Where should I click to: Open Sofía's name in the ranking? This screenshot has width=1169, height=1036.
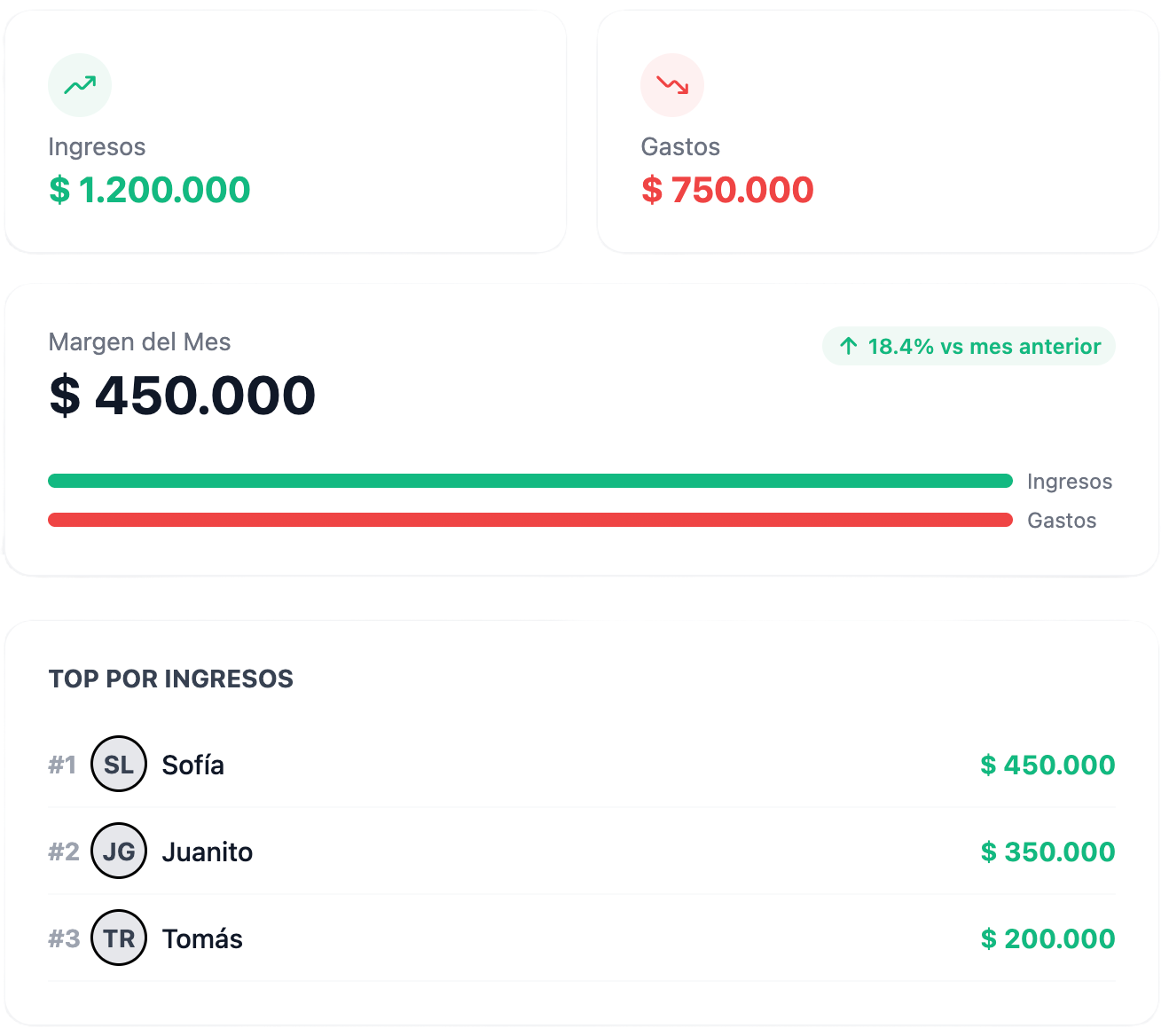[192, 765]
